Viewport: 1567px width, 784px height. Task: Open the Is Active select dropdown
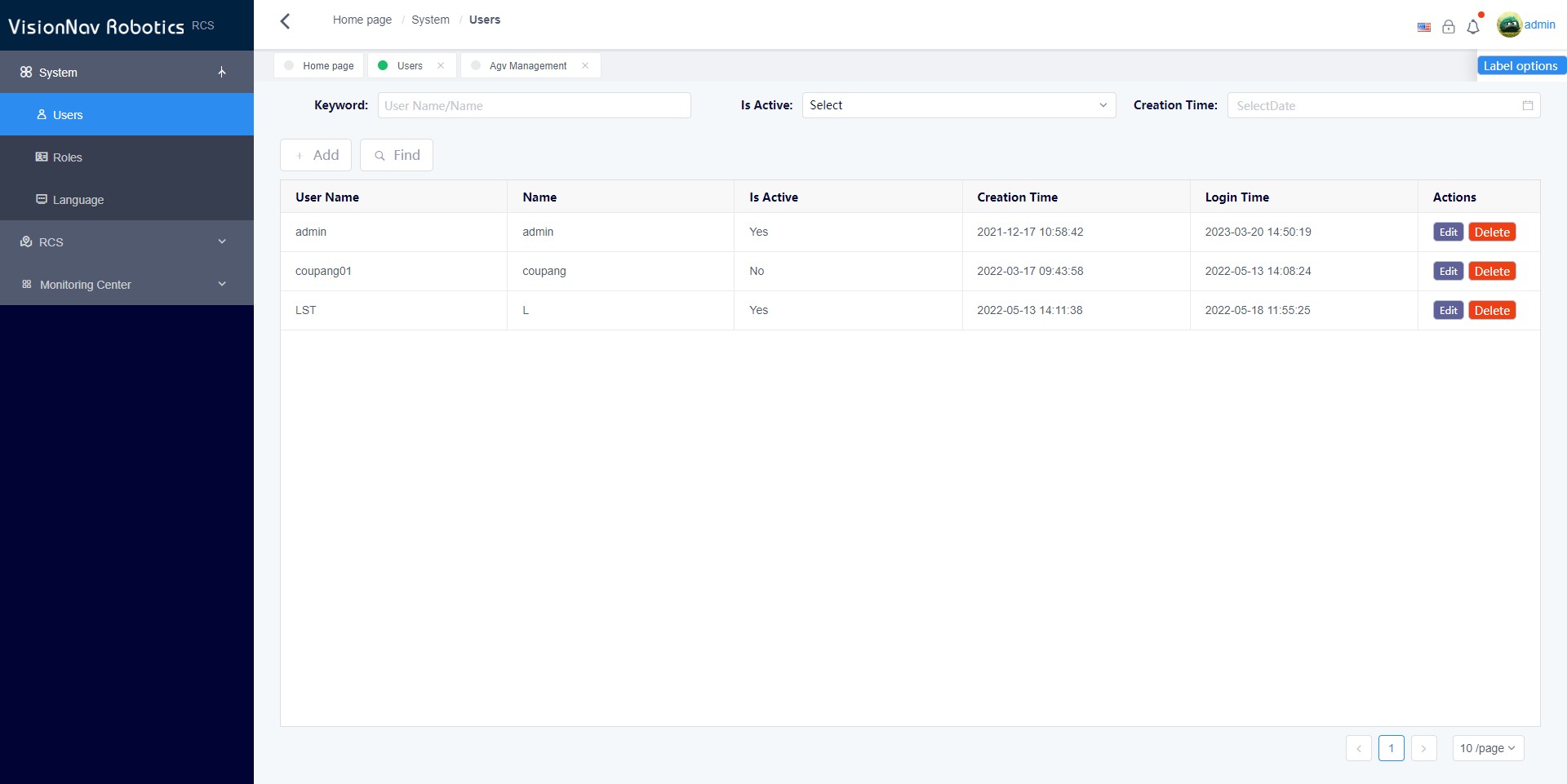point(958,105)
